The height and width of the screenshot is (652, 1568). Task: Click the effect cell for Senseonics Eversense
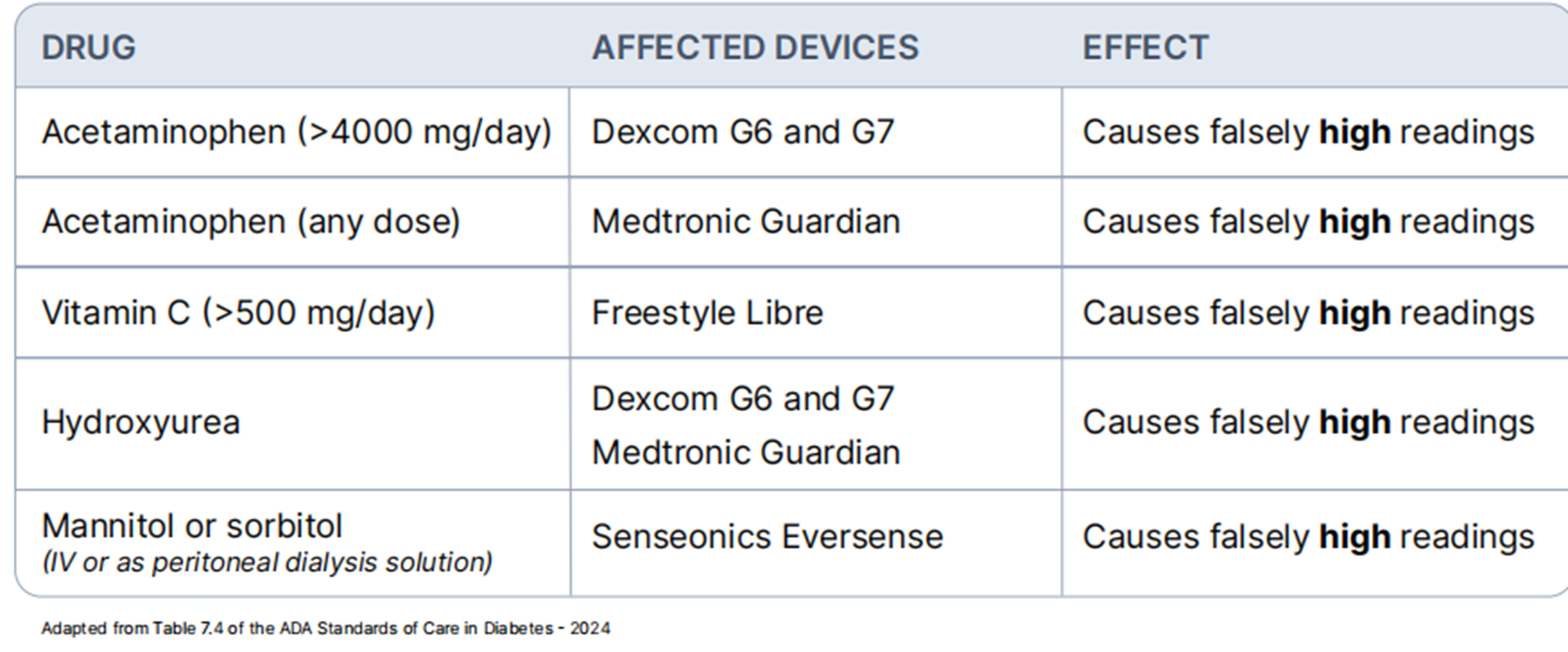1308,537
